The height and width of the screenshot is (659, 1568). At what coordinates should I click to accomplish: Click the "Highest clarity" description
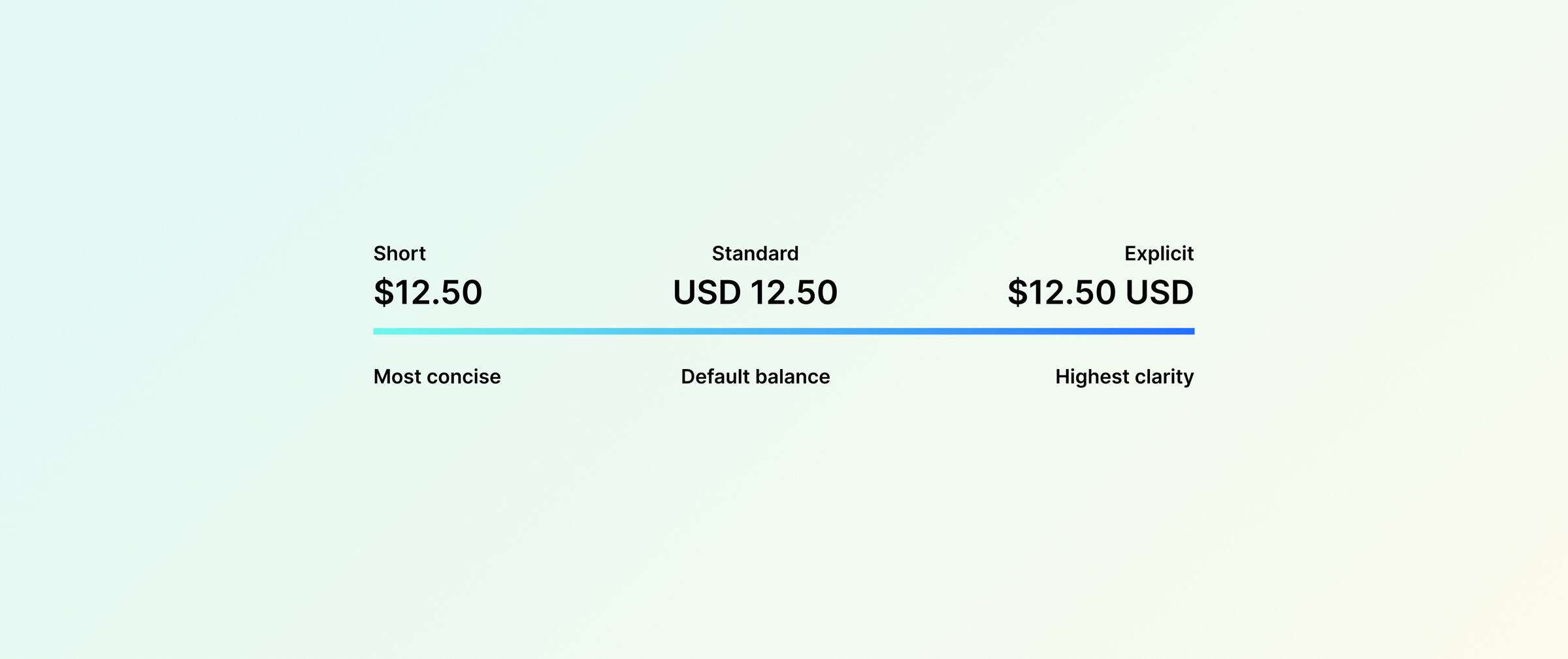(x=1124, y=377)
